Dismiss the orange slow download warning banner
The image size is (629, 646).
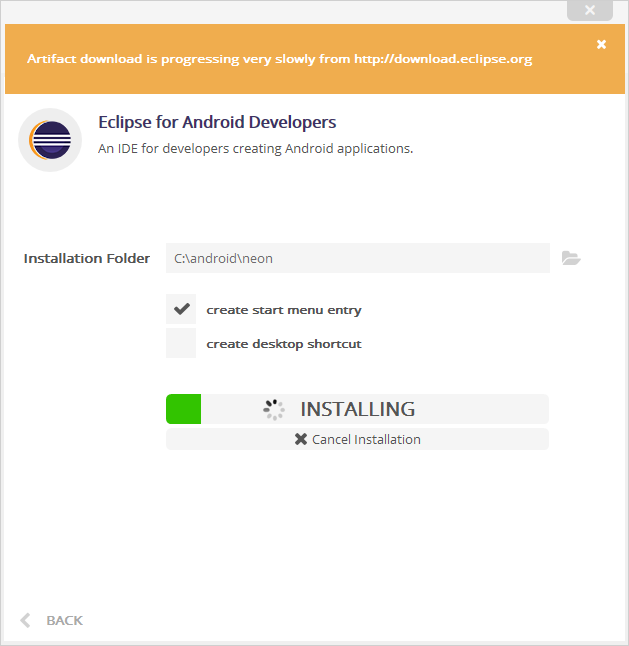[601, 44]
